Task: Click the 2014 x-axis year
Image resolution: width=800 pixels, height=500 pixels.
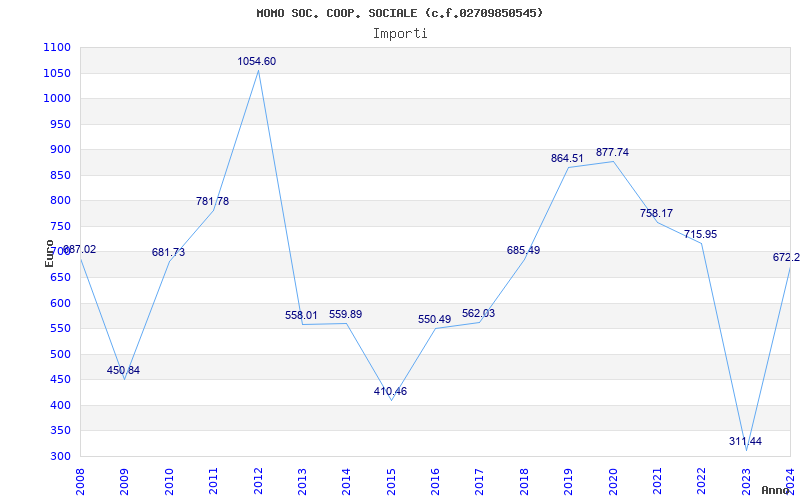Action: pyautogui.click(x=346, y=480)
